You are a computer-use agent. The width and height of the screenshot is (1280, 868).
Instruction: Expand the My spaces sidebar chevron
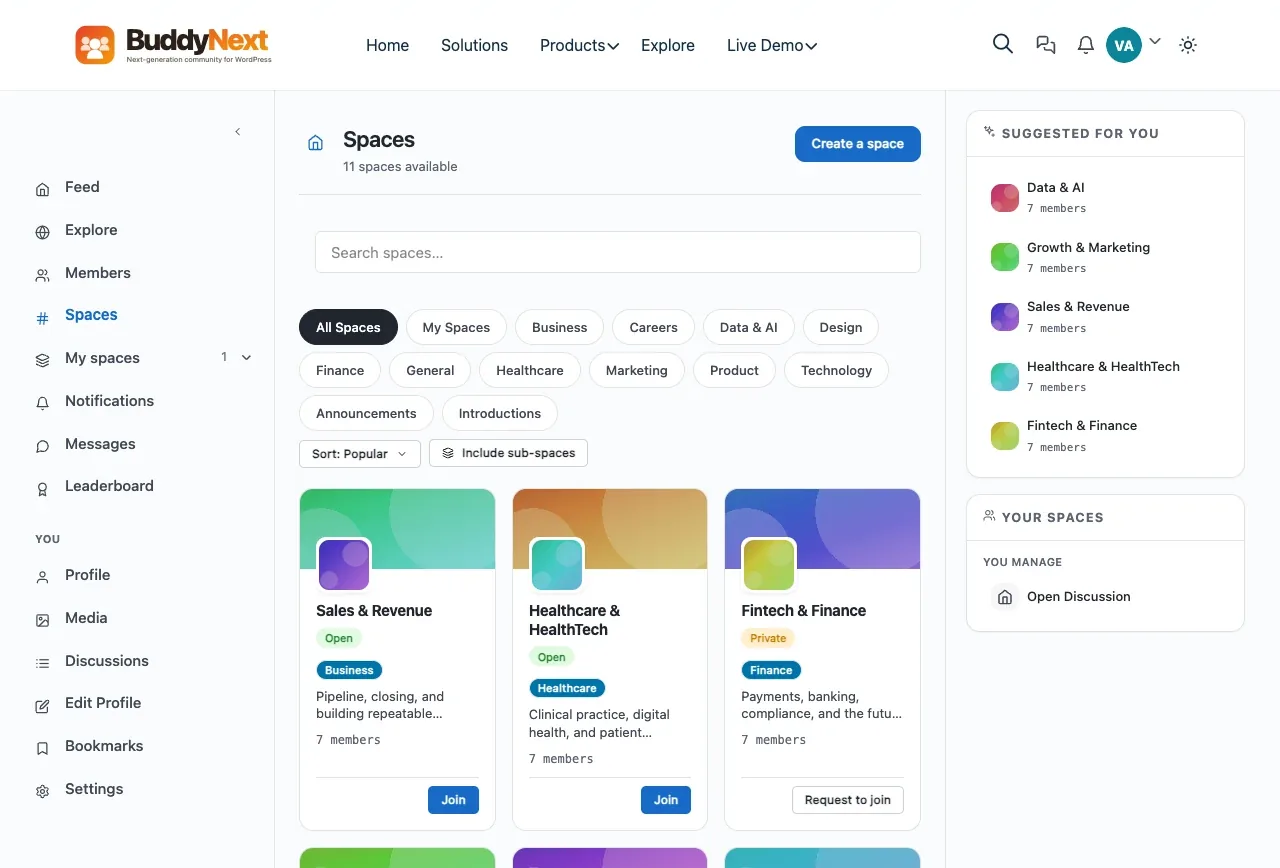(x=247, y=357)
